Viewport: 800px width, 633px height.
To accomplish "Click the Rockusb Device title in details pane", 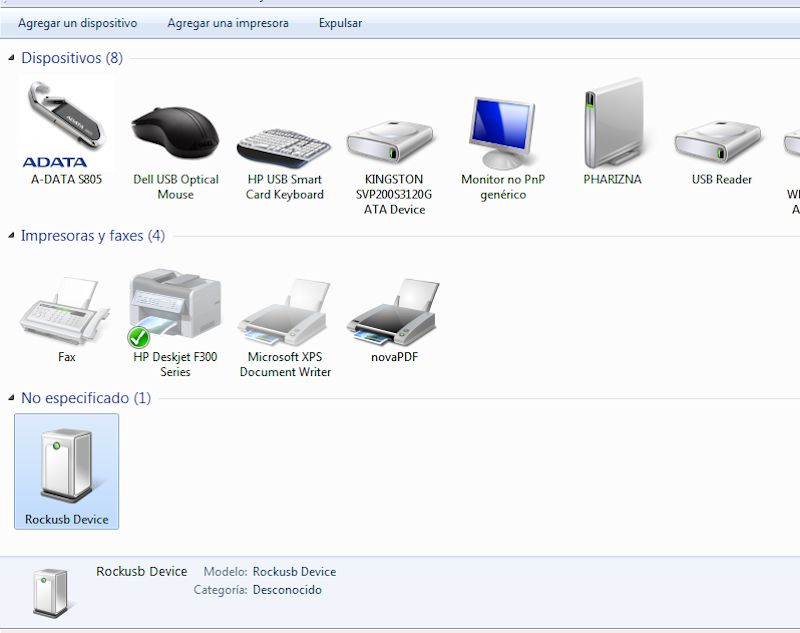I will click(141, 571).
